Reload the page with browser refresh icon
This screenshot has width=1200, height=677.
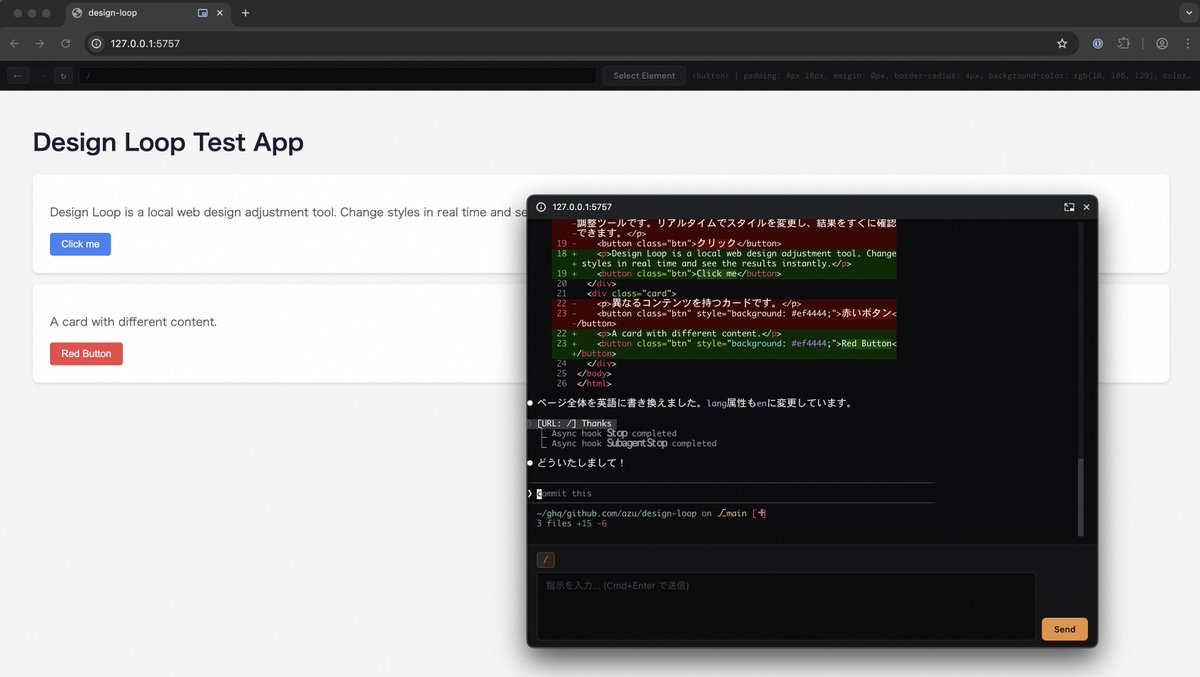point(66,44)
